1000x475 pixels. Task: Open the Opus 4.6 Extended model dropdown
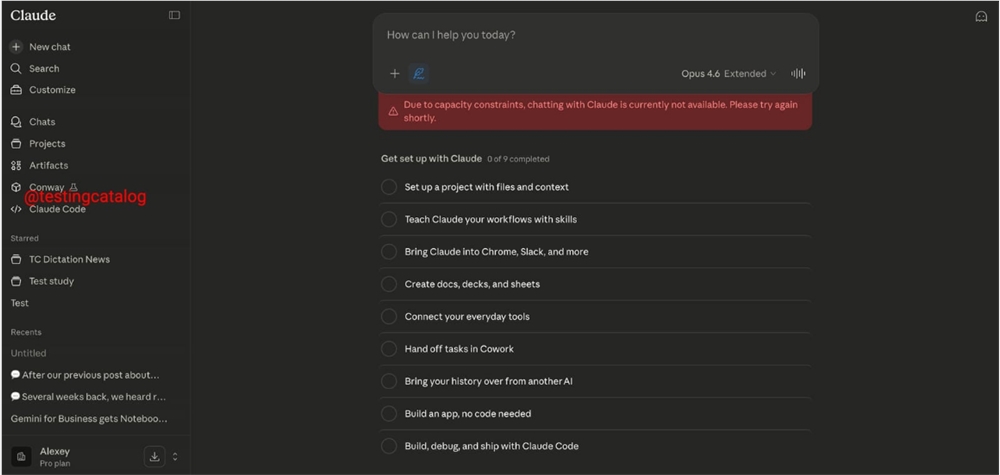click(728, 73)
